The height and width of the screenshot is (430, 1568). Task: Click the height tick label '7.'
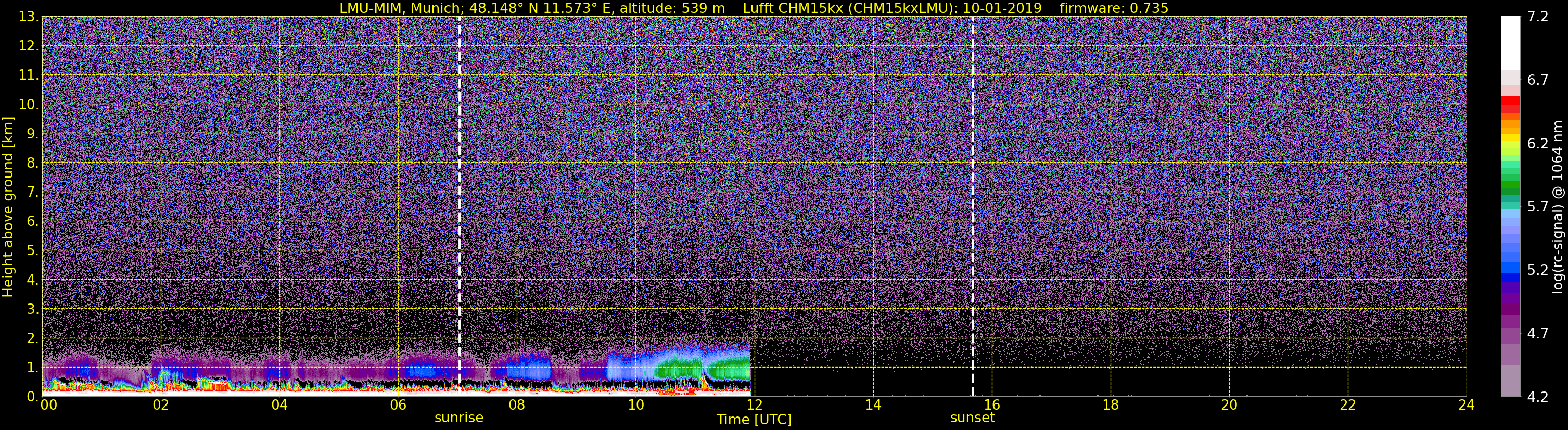(x=33, y=192)
